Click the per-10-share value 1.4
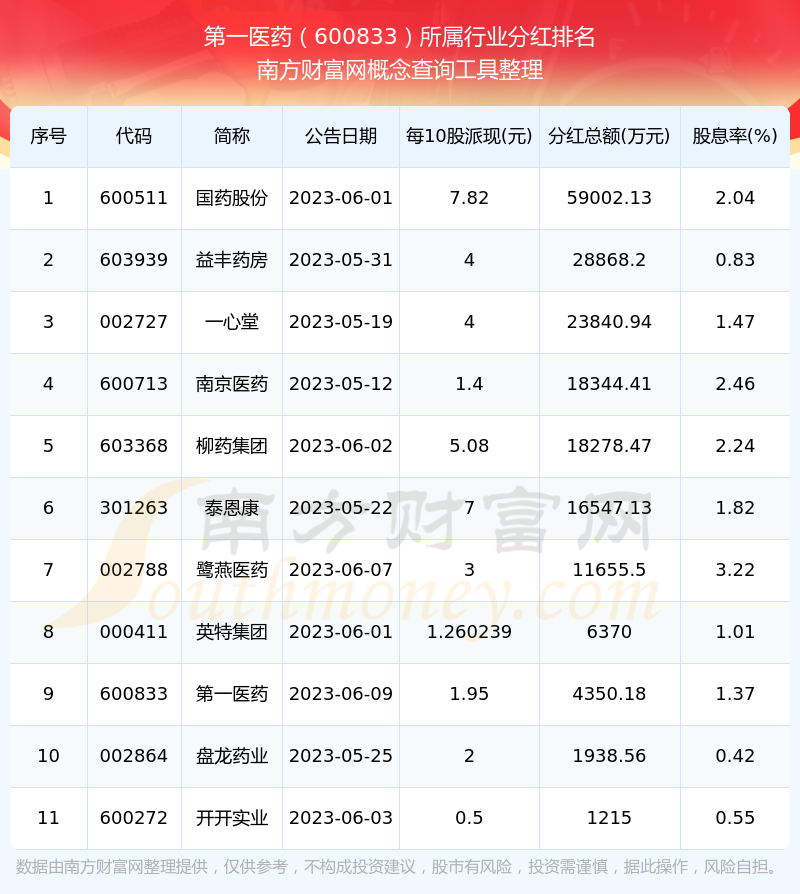800x894 pixels. 469,384
